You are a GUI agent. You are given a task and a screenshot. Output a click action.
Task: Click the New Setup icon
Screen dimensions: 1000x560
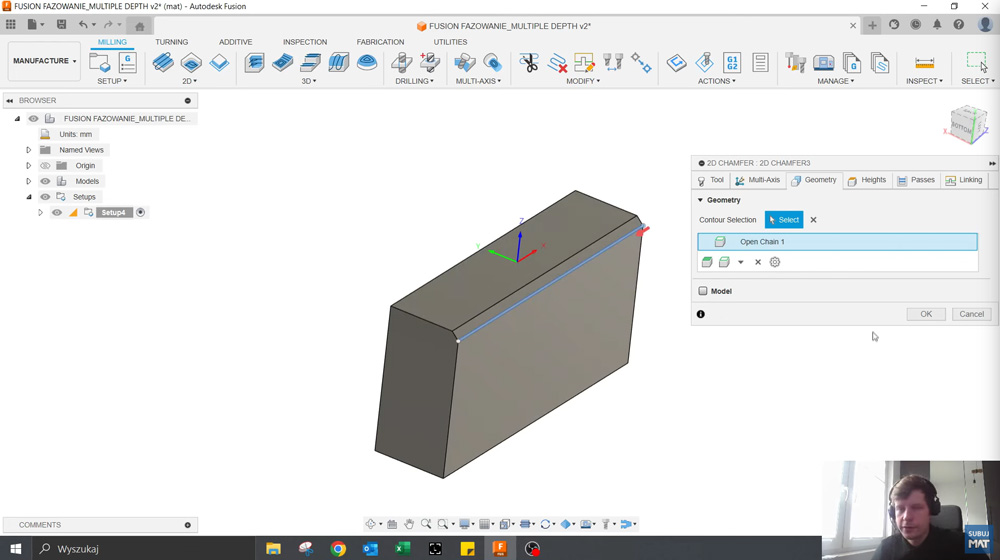pos(100,63)
